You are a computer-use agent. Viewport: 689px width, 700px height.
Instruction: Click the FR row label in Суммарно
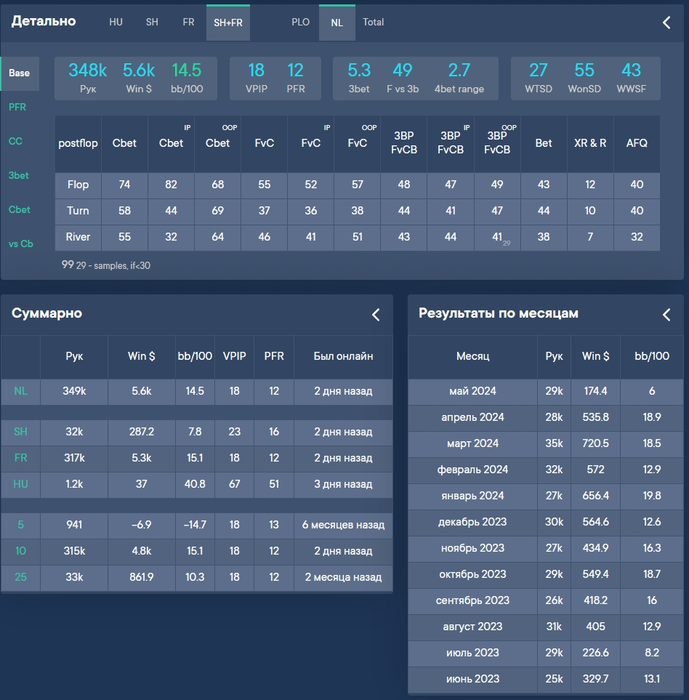(21, 458)
